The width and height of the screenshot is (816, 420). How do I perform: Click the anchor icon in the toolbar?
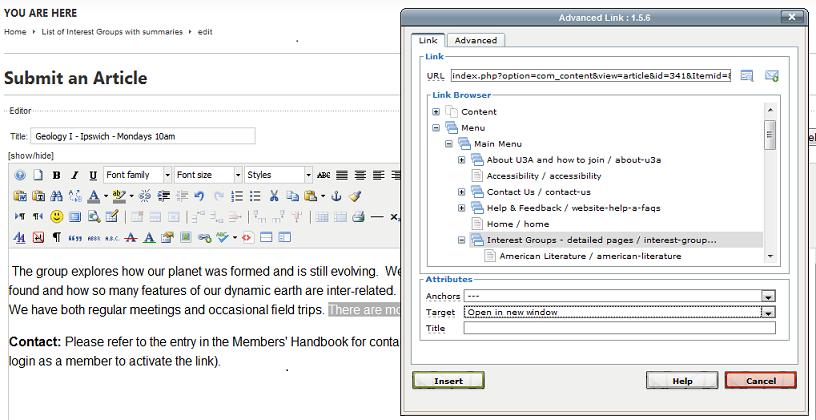click(x=336, y=196)
